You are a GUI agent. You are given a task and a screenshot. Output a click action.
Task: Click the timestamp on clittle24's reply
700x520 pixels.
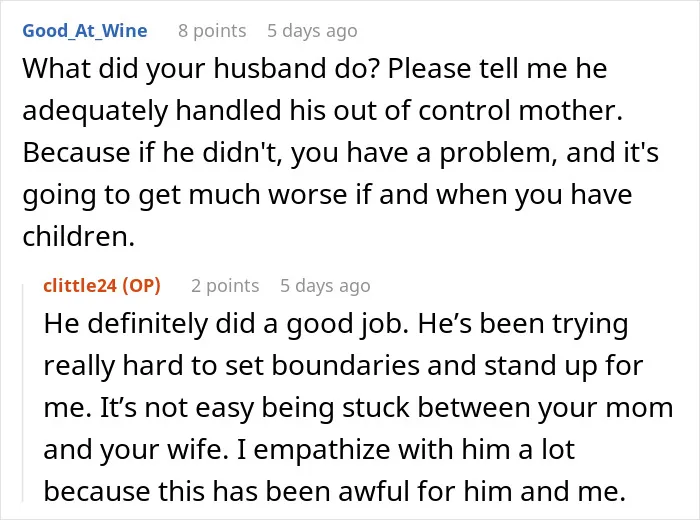(x=325, y=286)
